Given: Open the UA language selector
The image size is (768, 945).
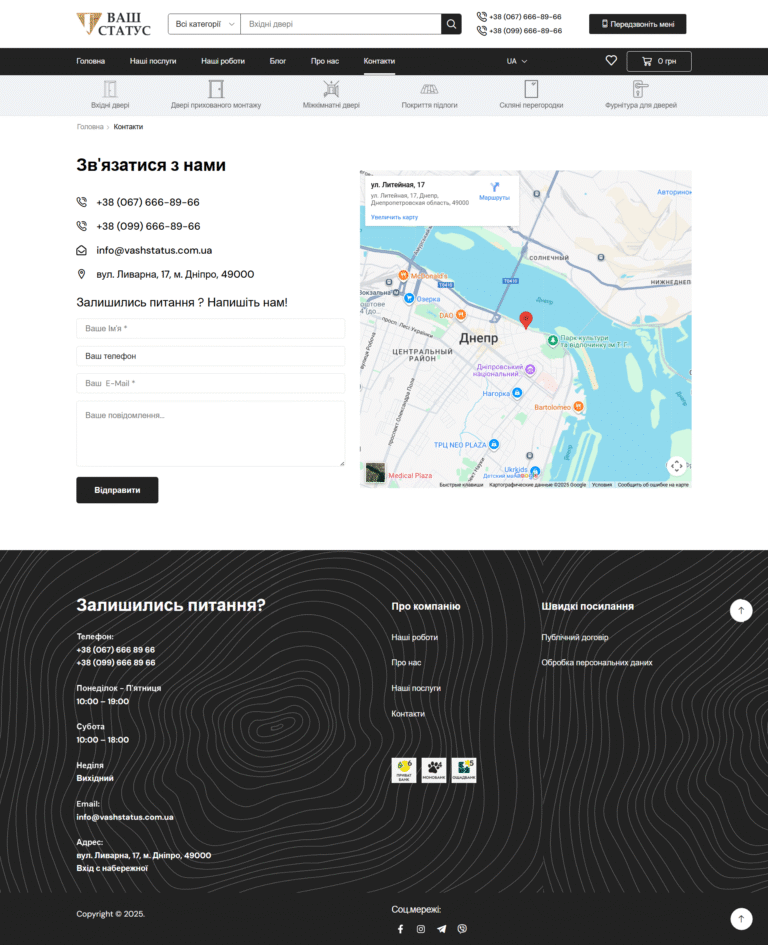Looking at the screenshot, I should [x=516, y=61].
